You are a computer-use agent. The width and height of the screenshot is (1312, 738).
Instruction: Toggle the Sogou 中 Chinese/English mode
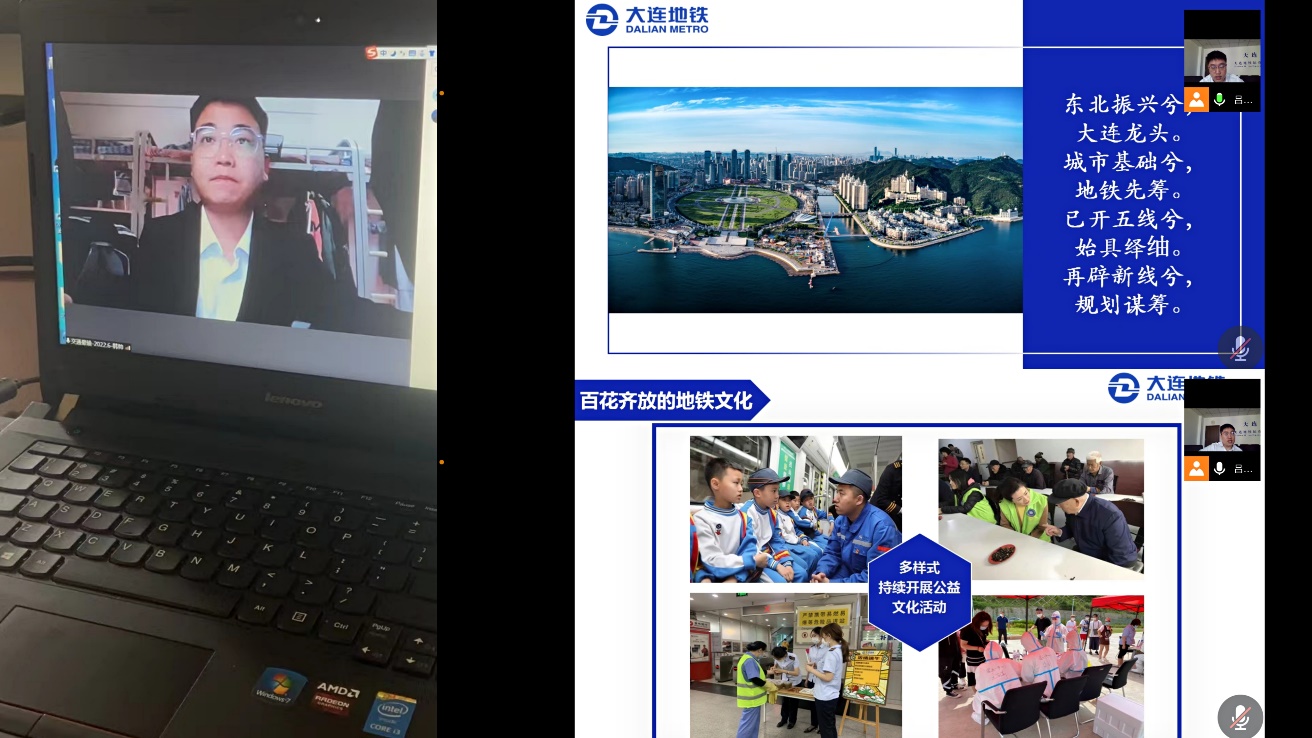pos(383,54)
